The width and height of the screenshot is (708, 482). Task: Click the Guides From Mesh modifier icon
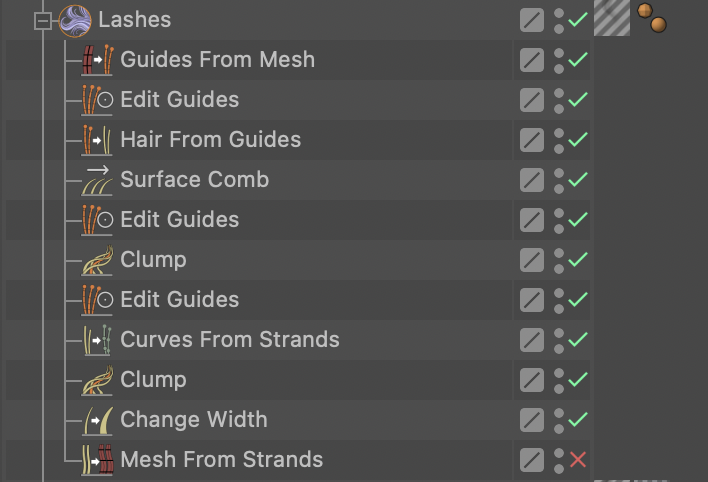pyautogui.click(x=97, y=60)
